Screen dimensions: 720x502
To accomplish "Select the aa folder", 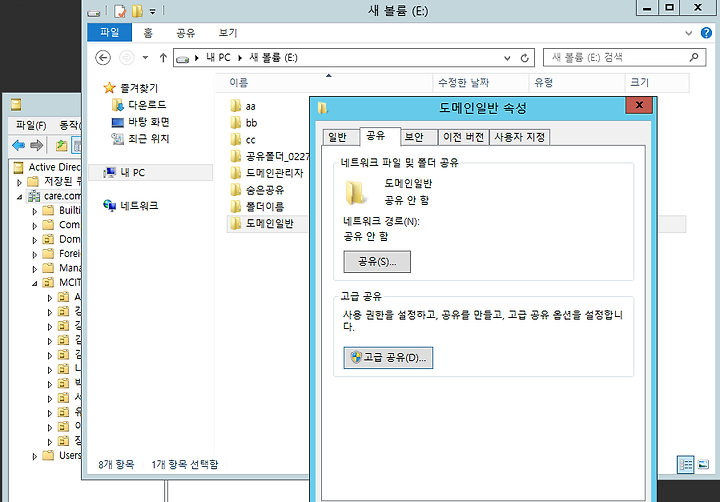I will 242,107.
